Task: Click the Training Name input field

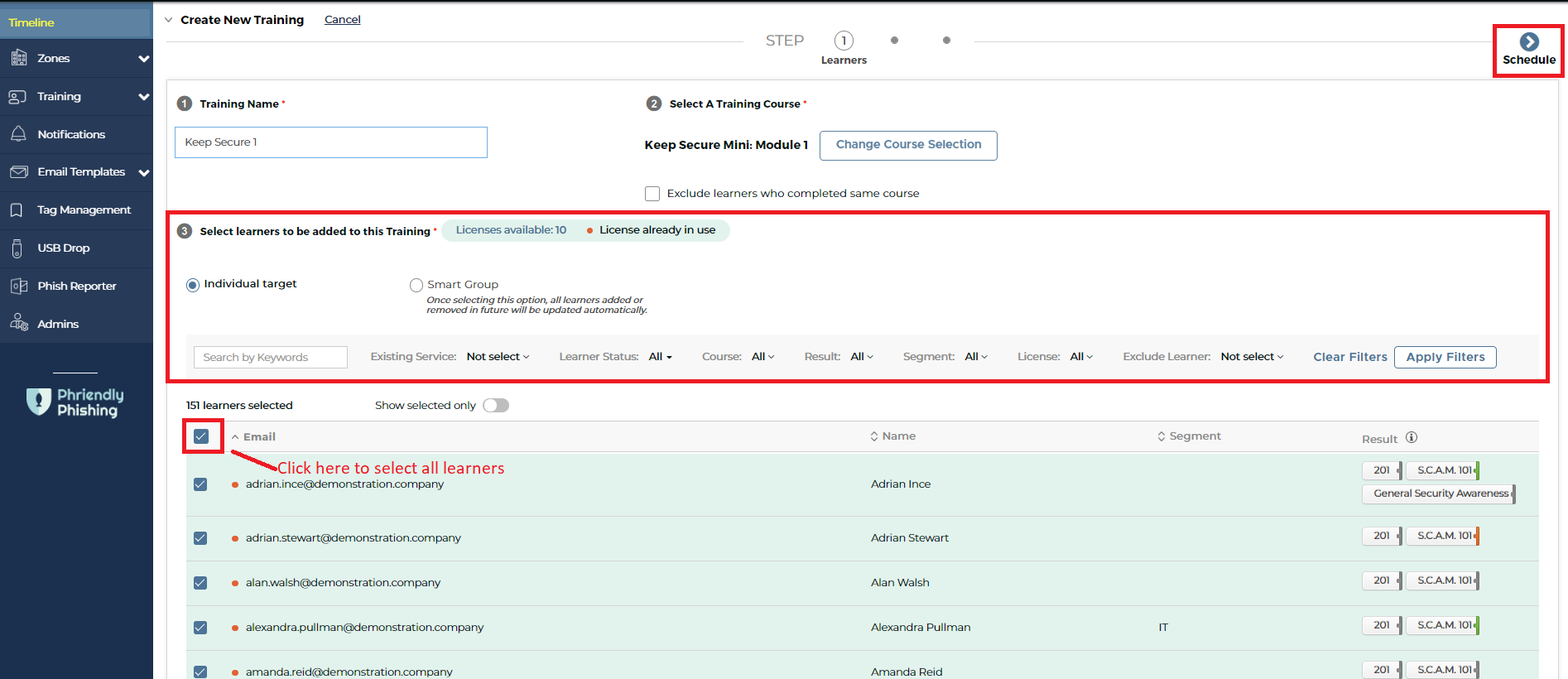Action: (x=331, y=142)
